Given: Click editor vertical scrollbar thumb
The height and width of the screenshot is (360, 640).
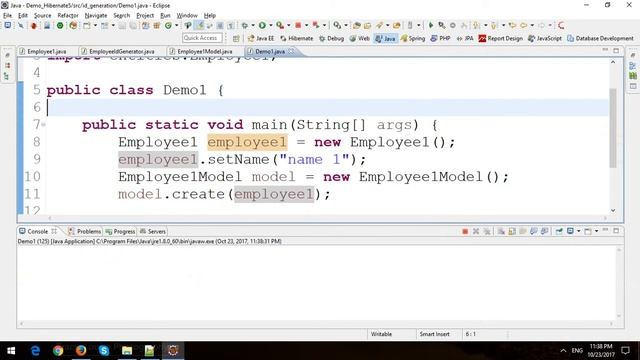Looking at the screenshot, I should pyautogui.click(x=613, y=128).
